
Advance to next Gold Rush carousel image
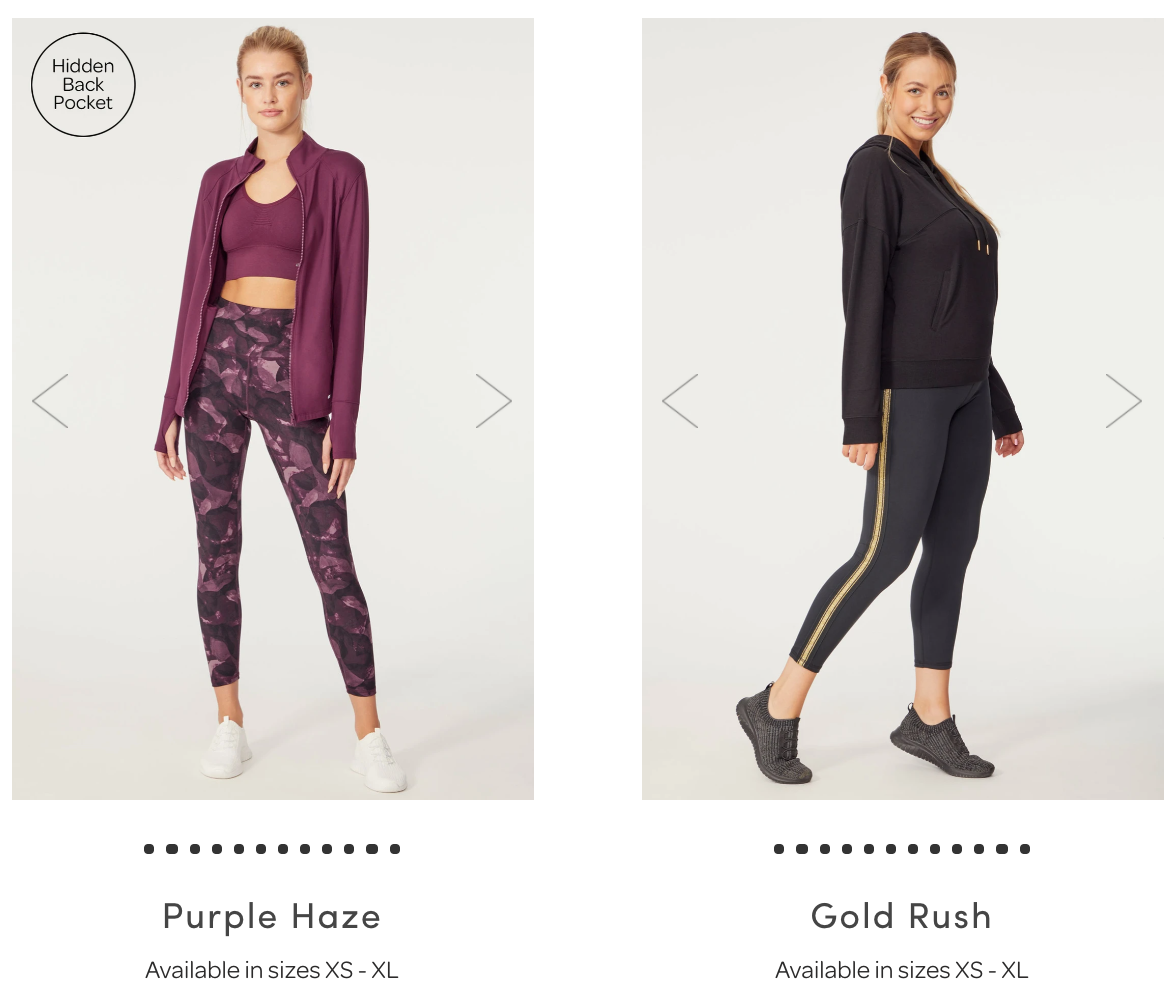coord(1124,401)
